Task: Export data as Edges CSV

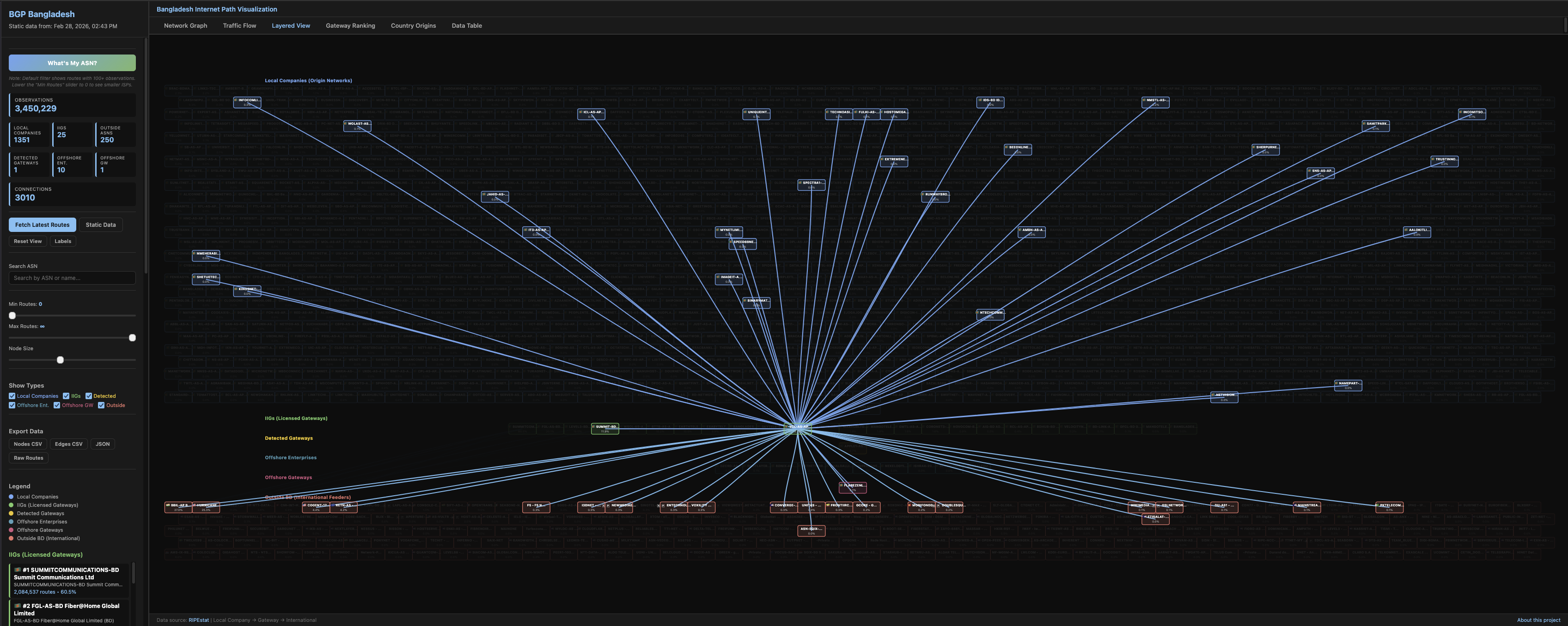Action: 68,444
